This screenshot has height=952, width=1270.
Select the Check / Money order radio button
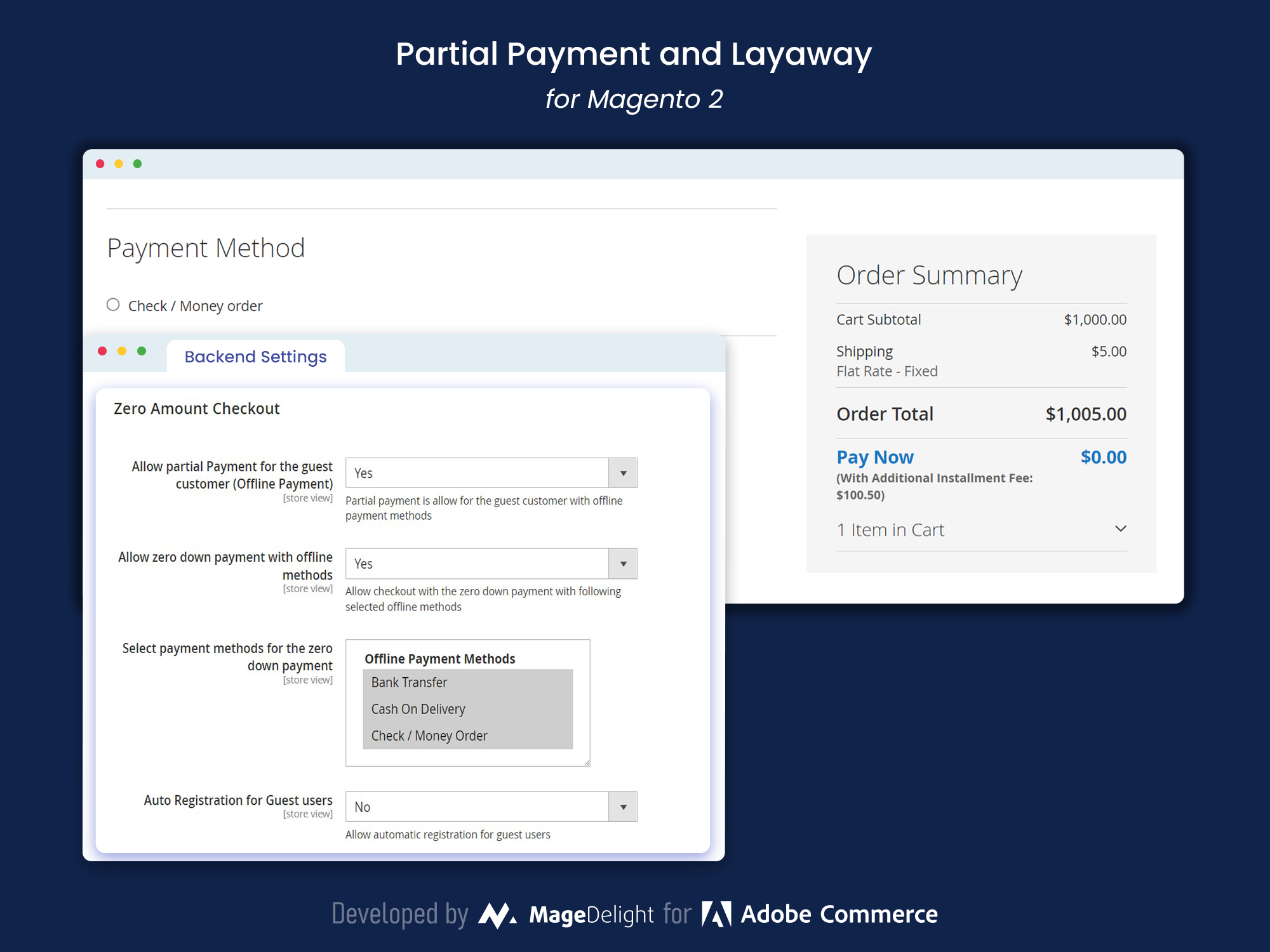coord(114,304)
